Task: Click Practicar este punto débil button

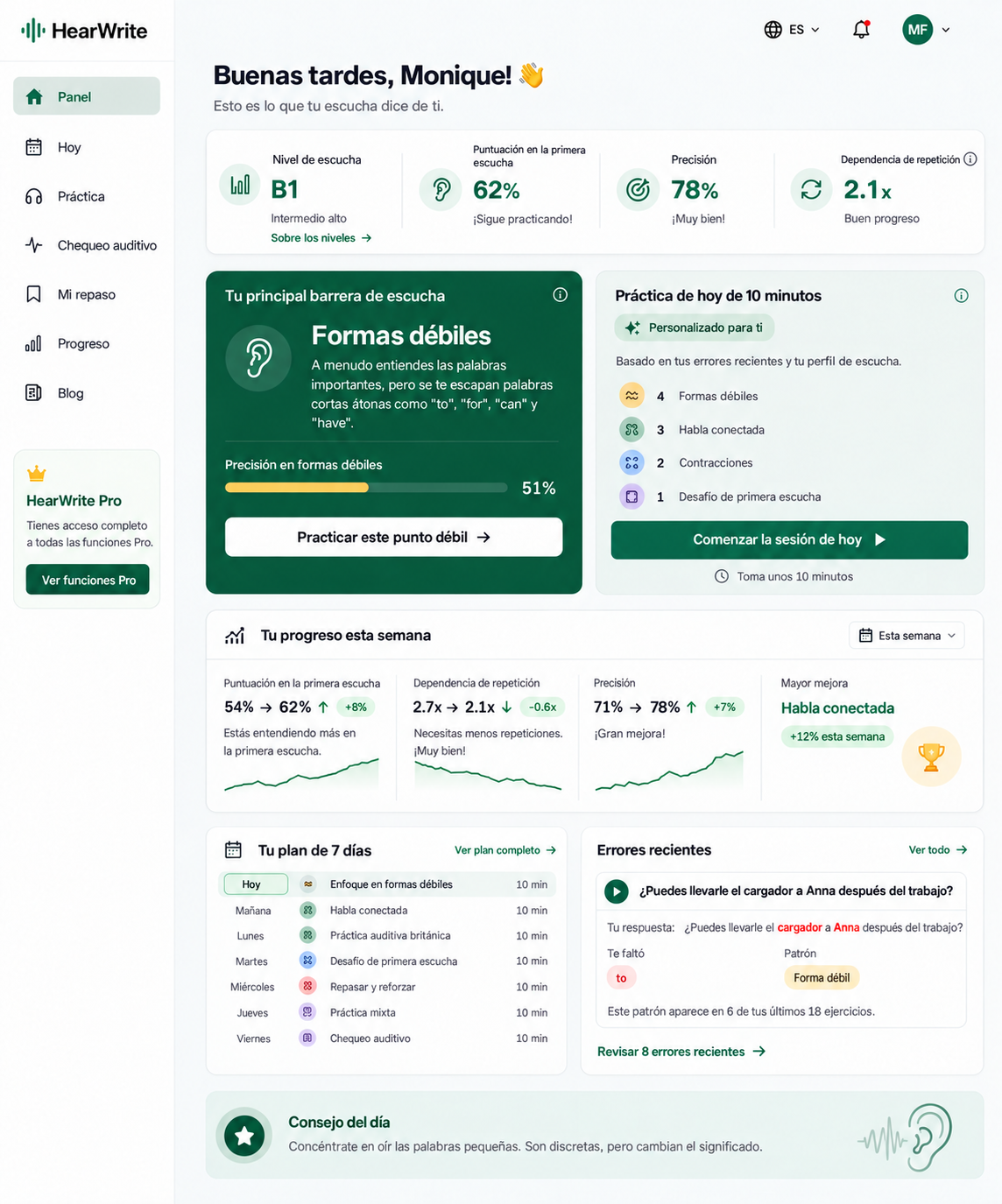Action: click(393, 537)
